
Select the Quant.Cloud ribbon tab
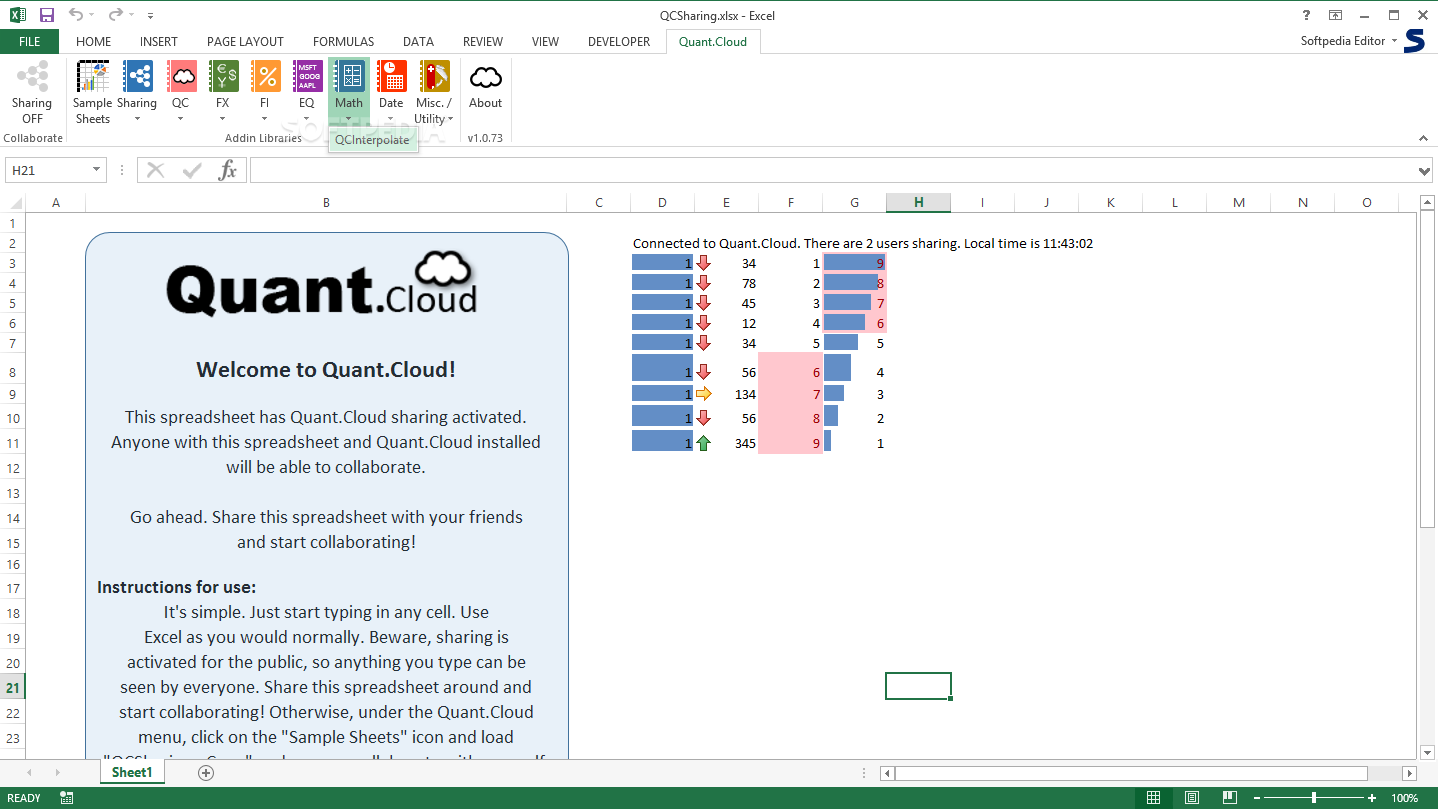pos(713,41)
